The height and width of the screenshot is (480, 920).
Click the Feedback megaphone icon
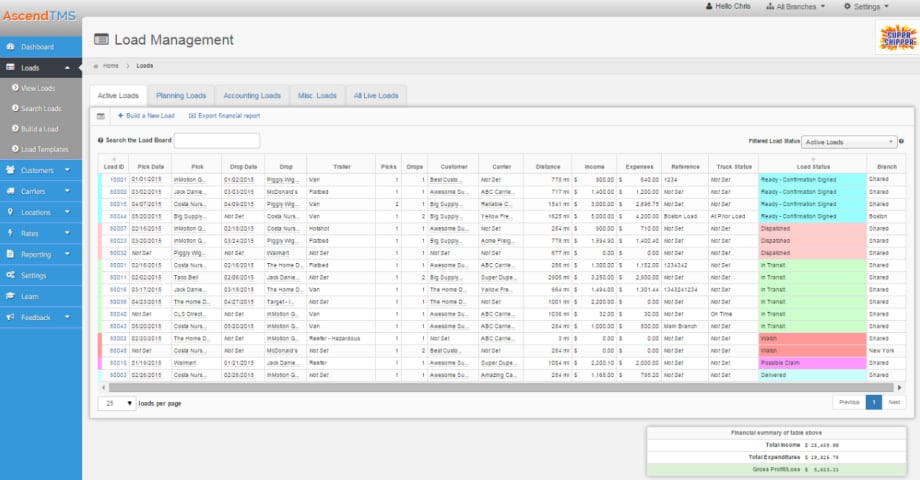(x=10, y=317)
